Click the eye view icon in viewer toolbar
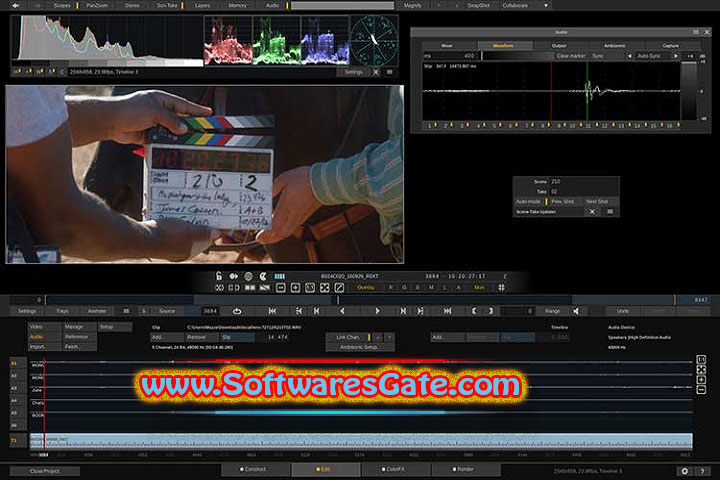 coord(234,276)
